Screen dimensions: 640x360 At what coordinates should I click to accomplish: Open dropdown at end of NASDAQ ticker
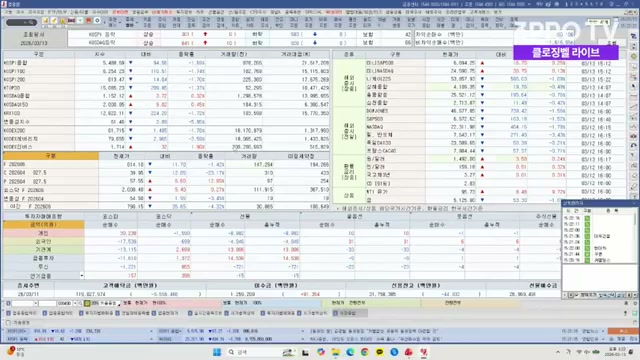coord(302,339)
